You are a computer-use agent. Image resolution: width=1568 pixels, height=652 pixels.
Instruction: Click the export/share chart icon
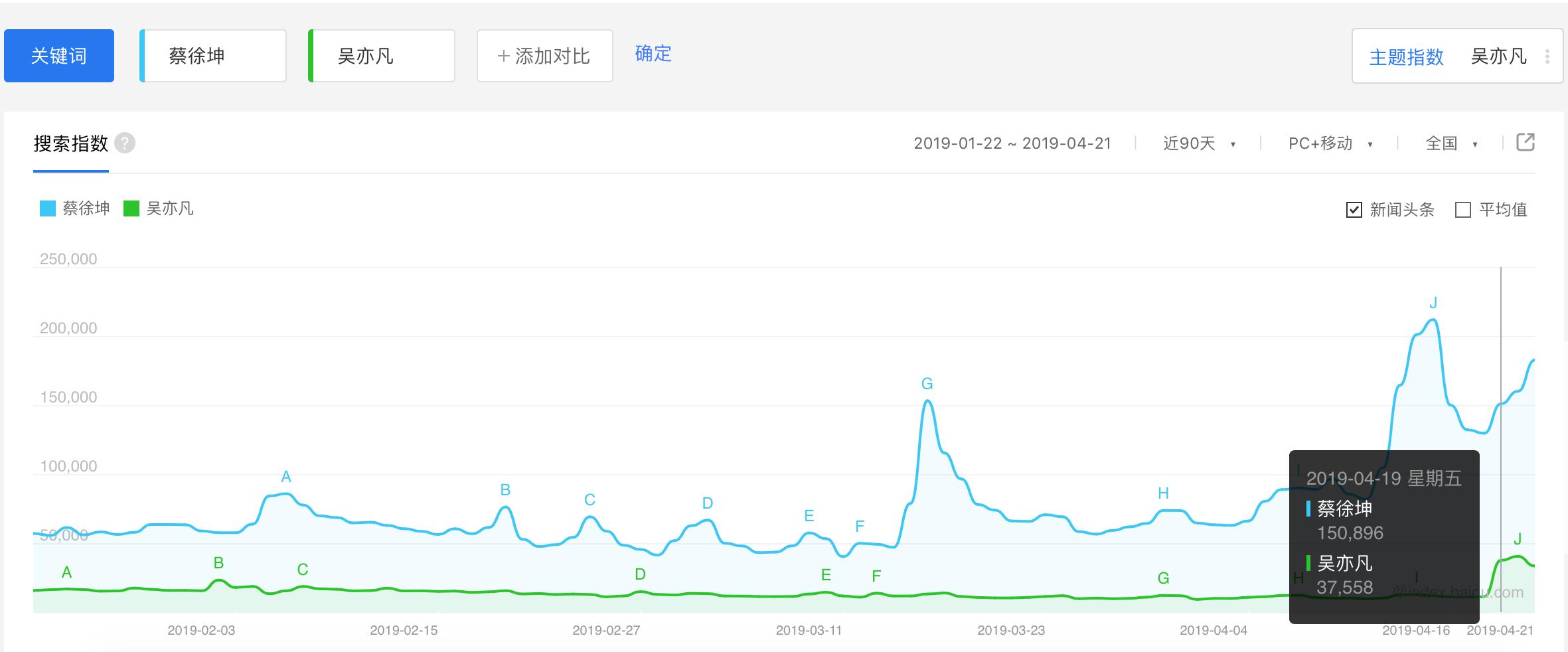[x=1526, y=142]
